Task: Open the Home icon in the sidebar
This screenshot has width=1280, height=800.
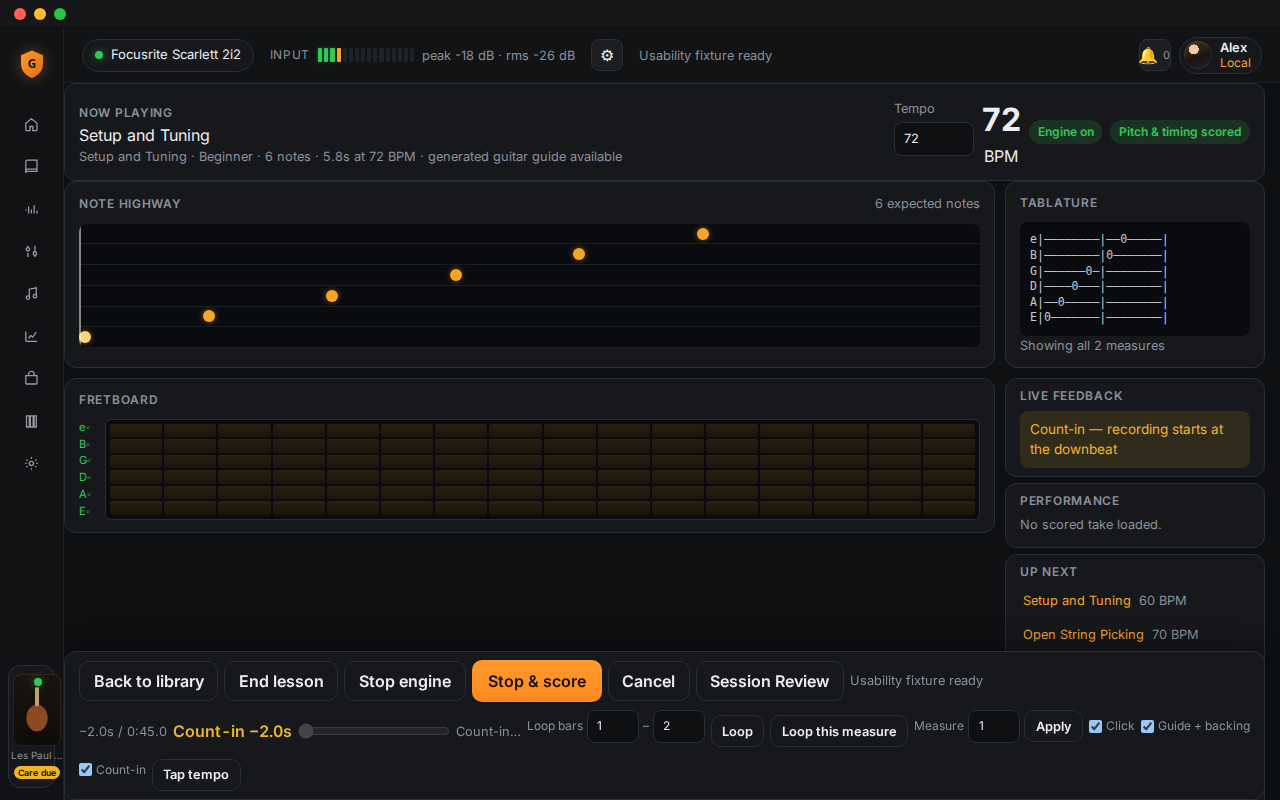Action: [31, 125]
